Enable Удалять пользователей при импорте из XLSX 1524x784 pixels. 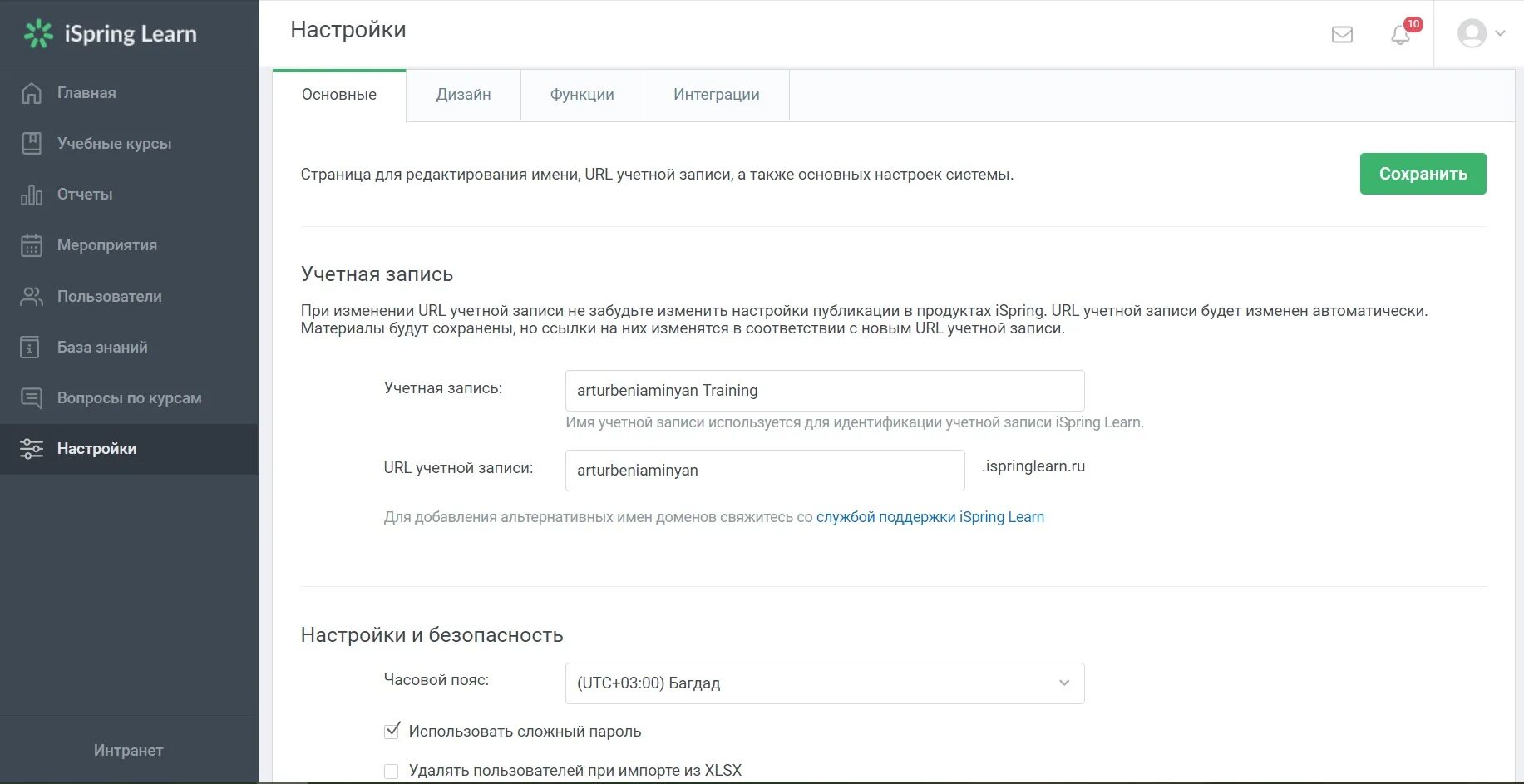point(392,771)
